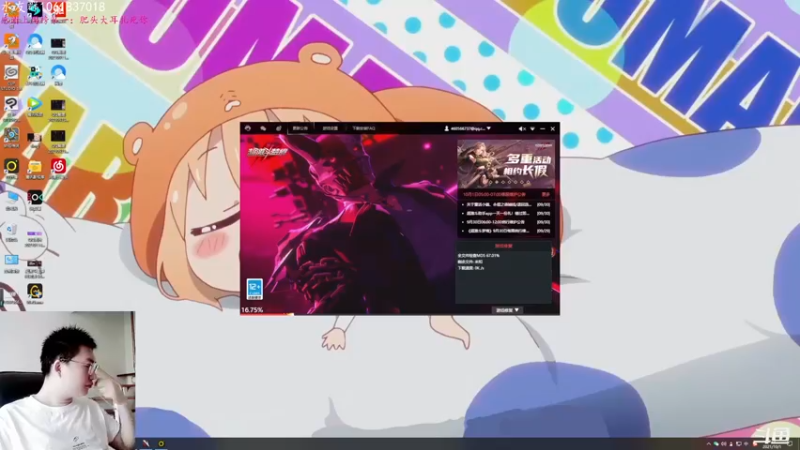Click the webcam overlay of the streamer
This screenshot has height=450, width=800.
67,381
